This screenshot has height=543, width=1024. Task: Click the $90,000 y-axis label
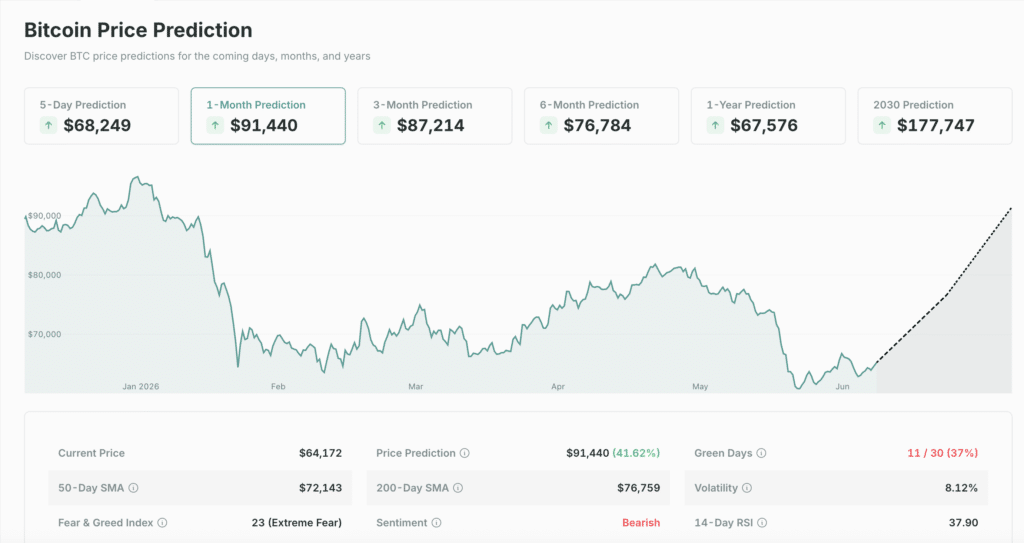44,216
